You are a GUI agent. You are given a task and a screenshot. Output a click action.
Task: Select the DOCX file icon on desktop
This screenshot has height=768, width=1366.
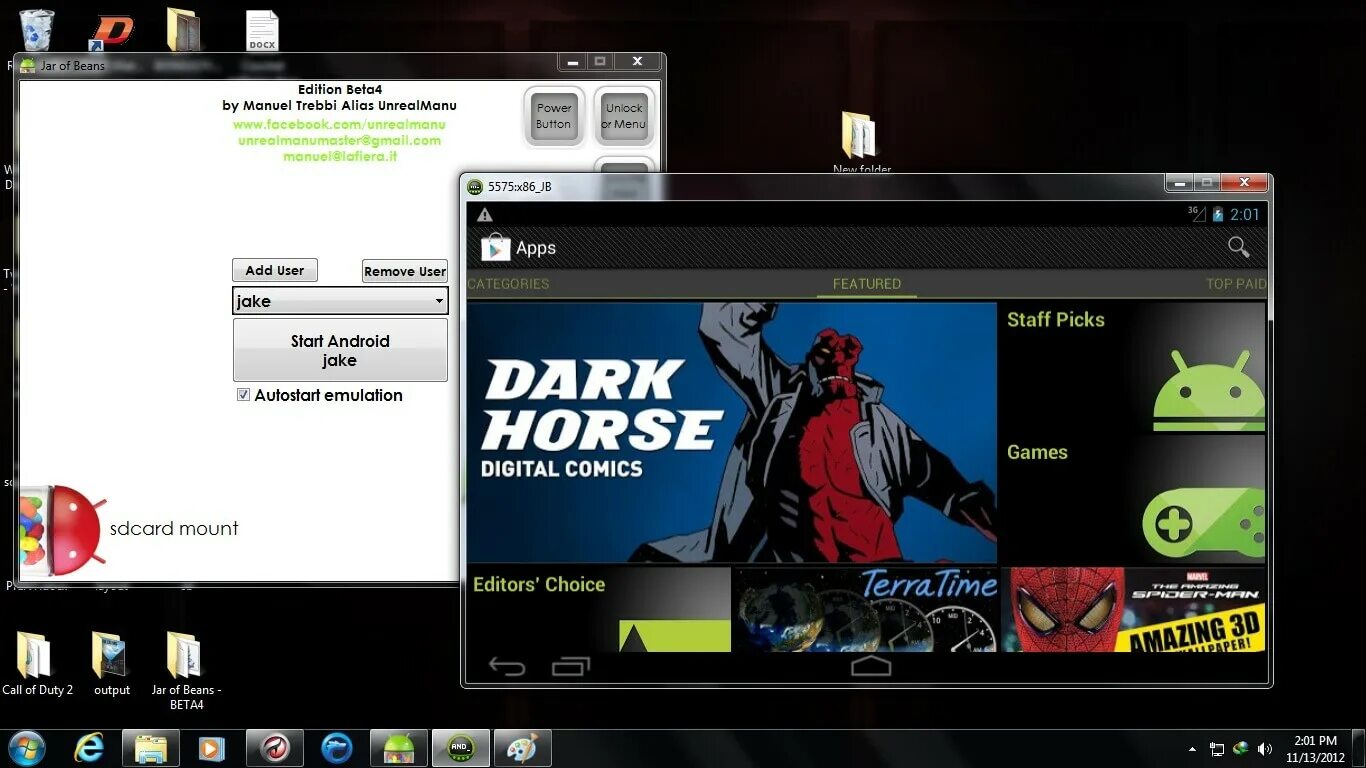tap(262, 31)
